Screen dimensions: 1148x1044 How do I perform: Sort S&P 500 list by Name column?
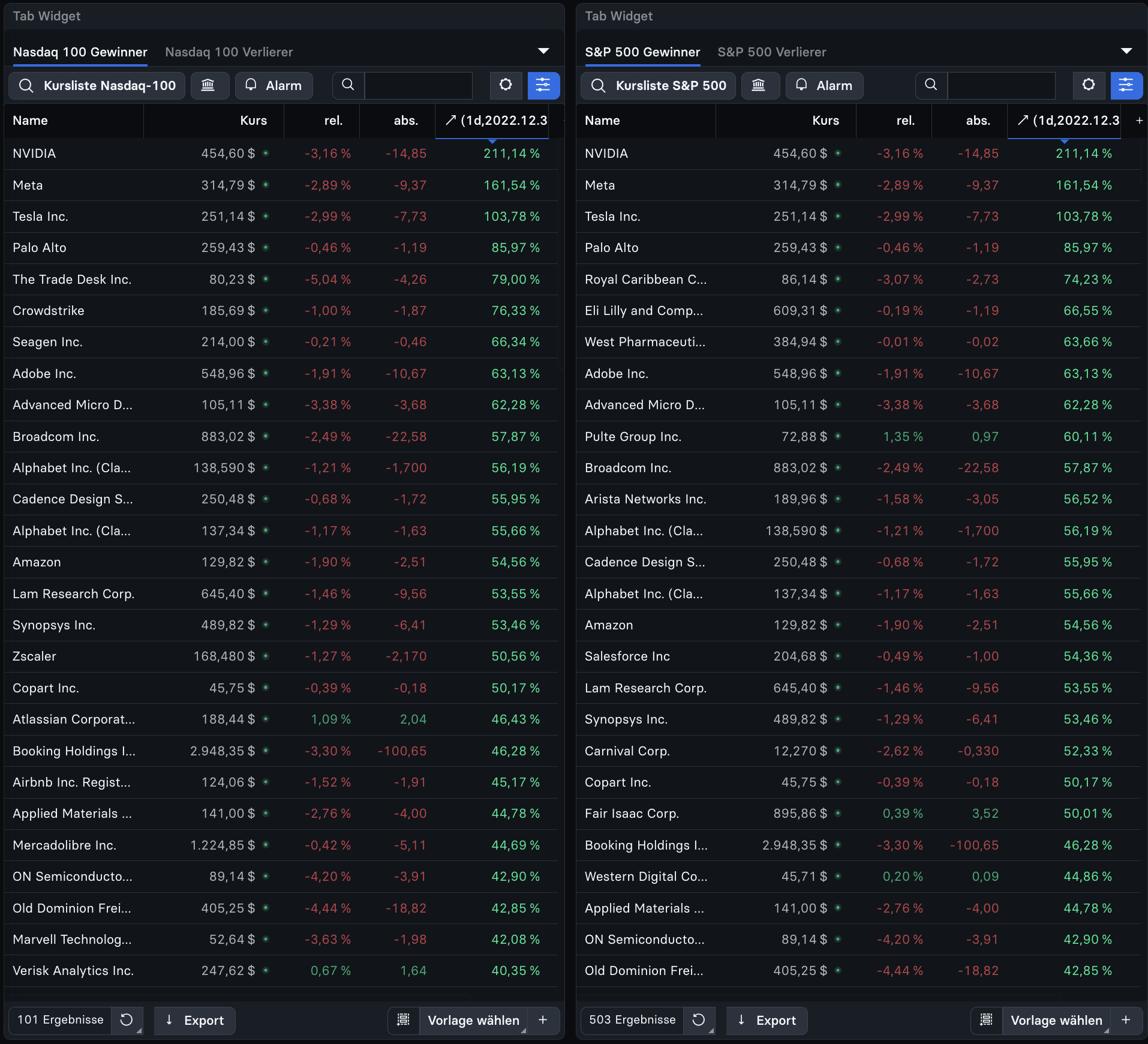[646, 121]
